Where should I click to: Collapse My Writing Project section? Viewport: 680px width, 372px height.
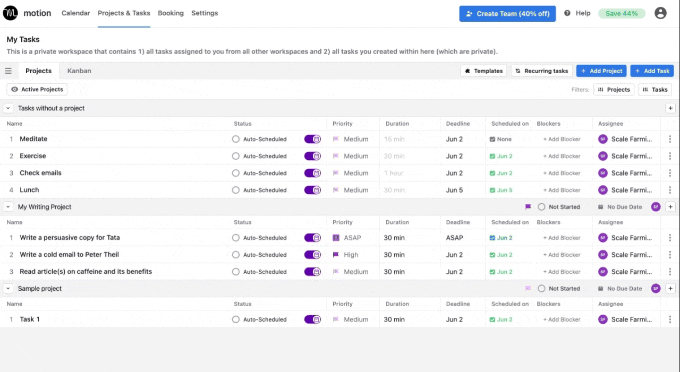coord(8,207)
